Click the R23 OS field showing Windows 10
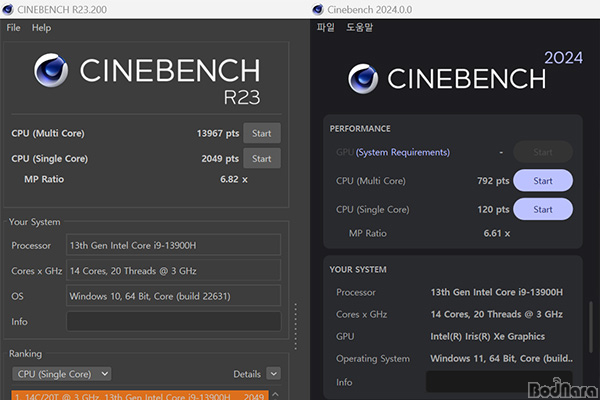The image size is (600, 400). tap(174, 296)
